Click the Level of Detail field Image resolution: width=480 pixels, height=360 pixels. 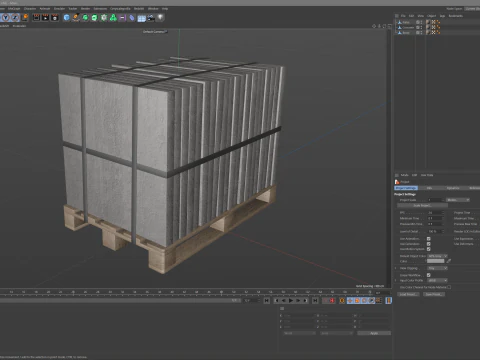pyautogui.click(x=436, y=231)
